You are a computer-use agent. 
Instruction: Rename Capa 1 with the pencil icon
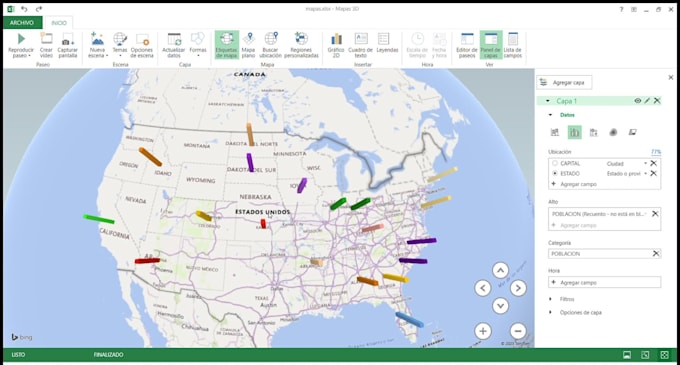(647, 101)
